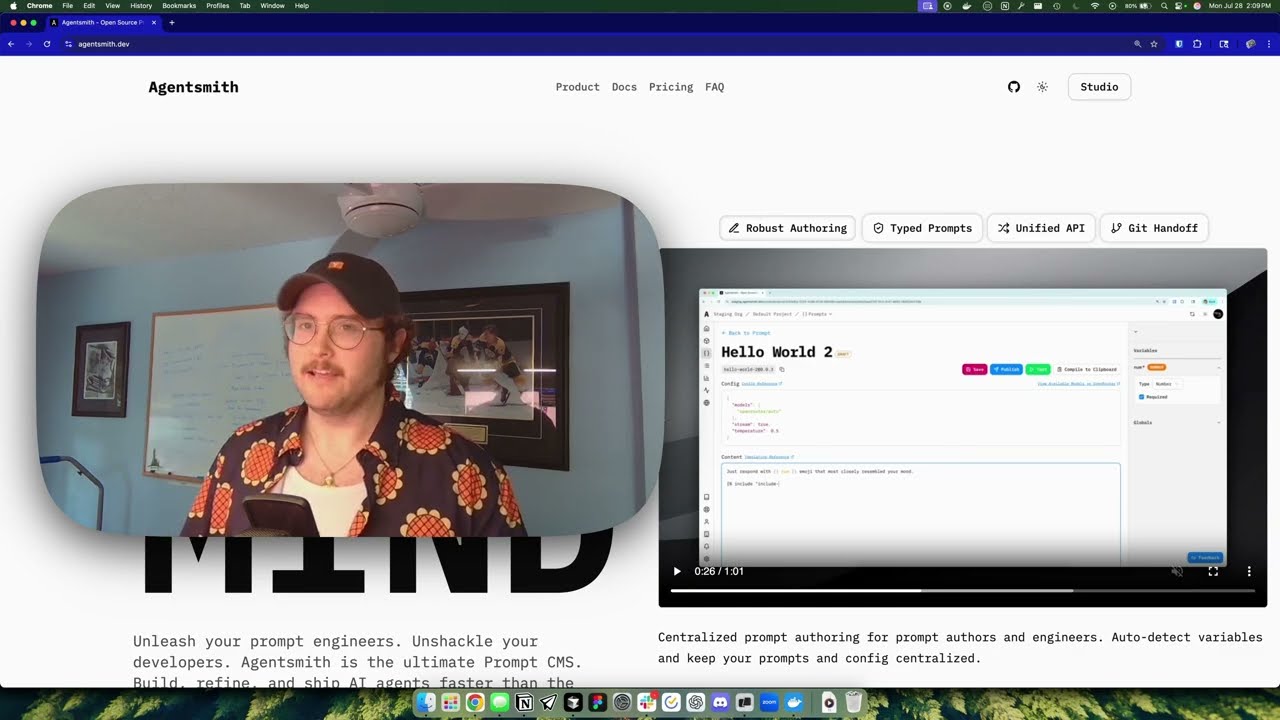The height and width of the screenshot is (720, 1280).
Task: Open Docker Desktop from the Dock
Action: [x=794, y=703]
